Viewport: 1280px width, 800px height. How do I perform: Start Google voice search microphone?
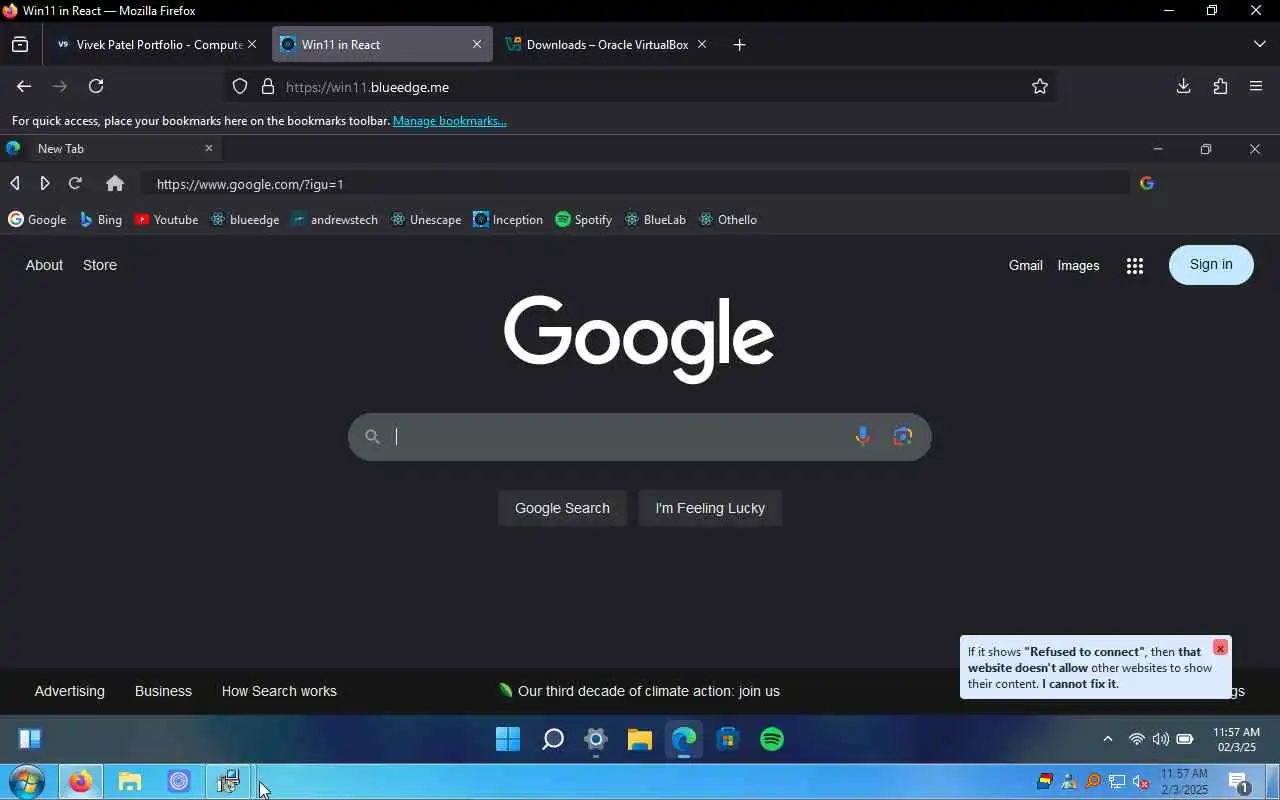tap(862, 436)
